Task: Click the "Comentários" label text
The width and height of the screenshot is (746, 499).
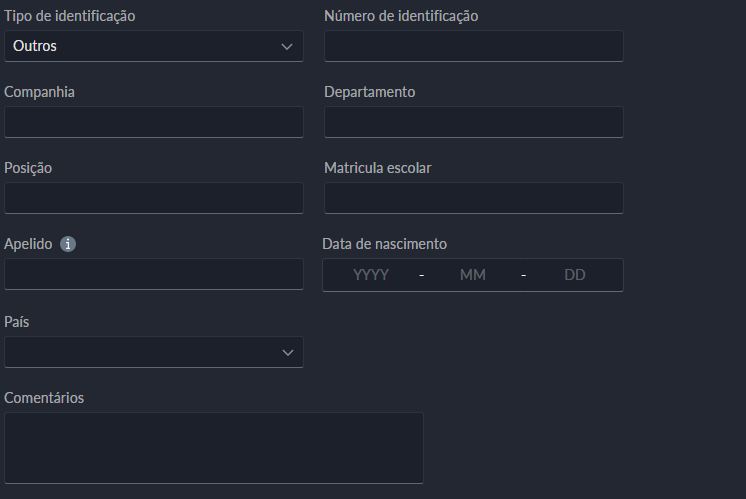Action: (44, 398)
